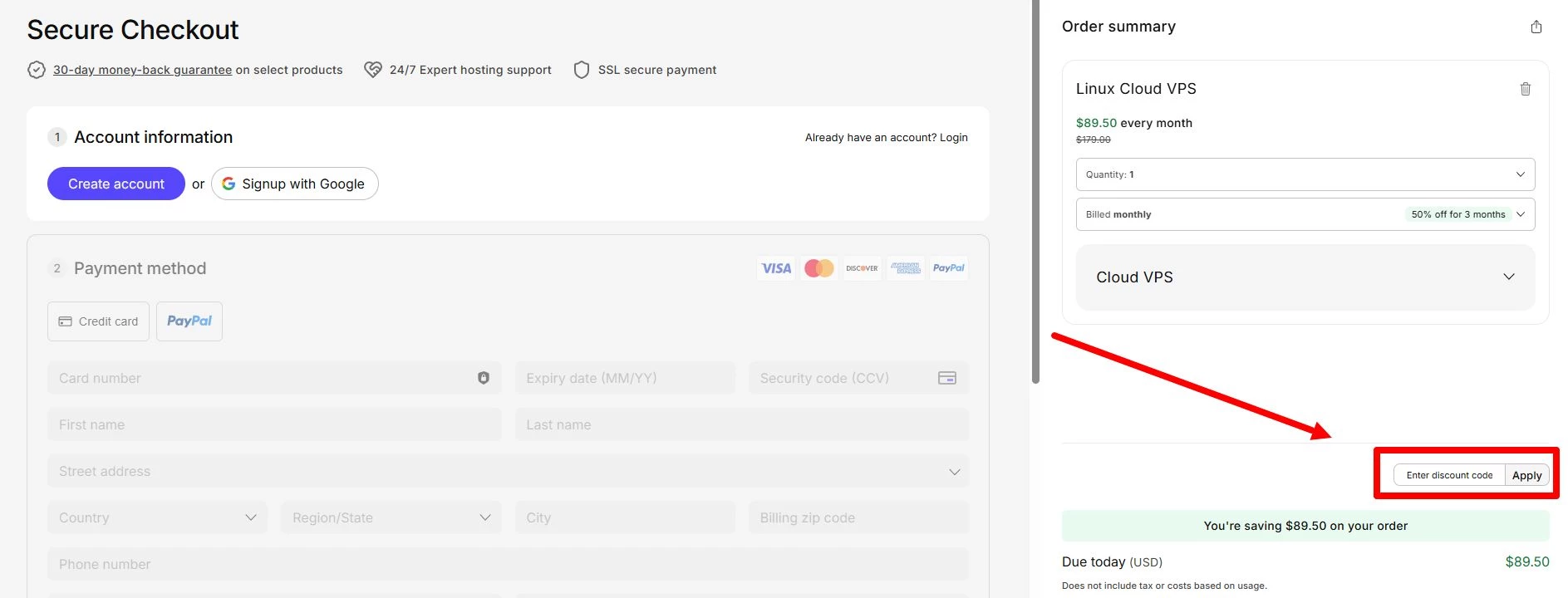The image size is (1568, 598).
Task: Select the Credit card payment tab
Action: (x=98, y=321)
